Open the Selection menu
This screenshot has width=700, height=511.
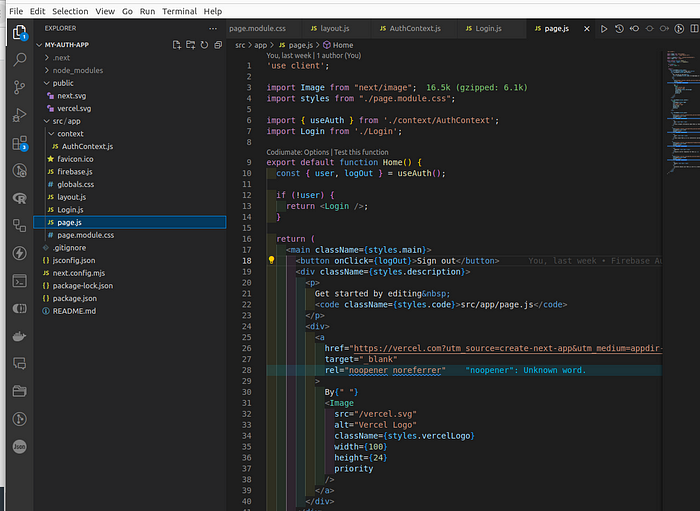click(70, 11)
